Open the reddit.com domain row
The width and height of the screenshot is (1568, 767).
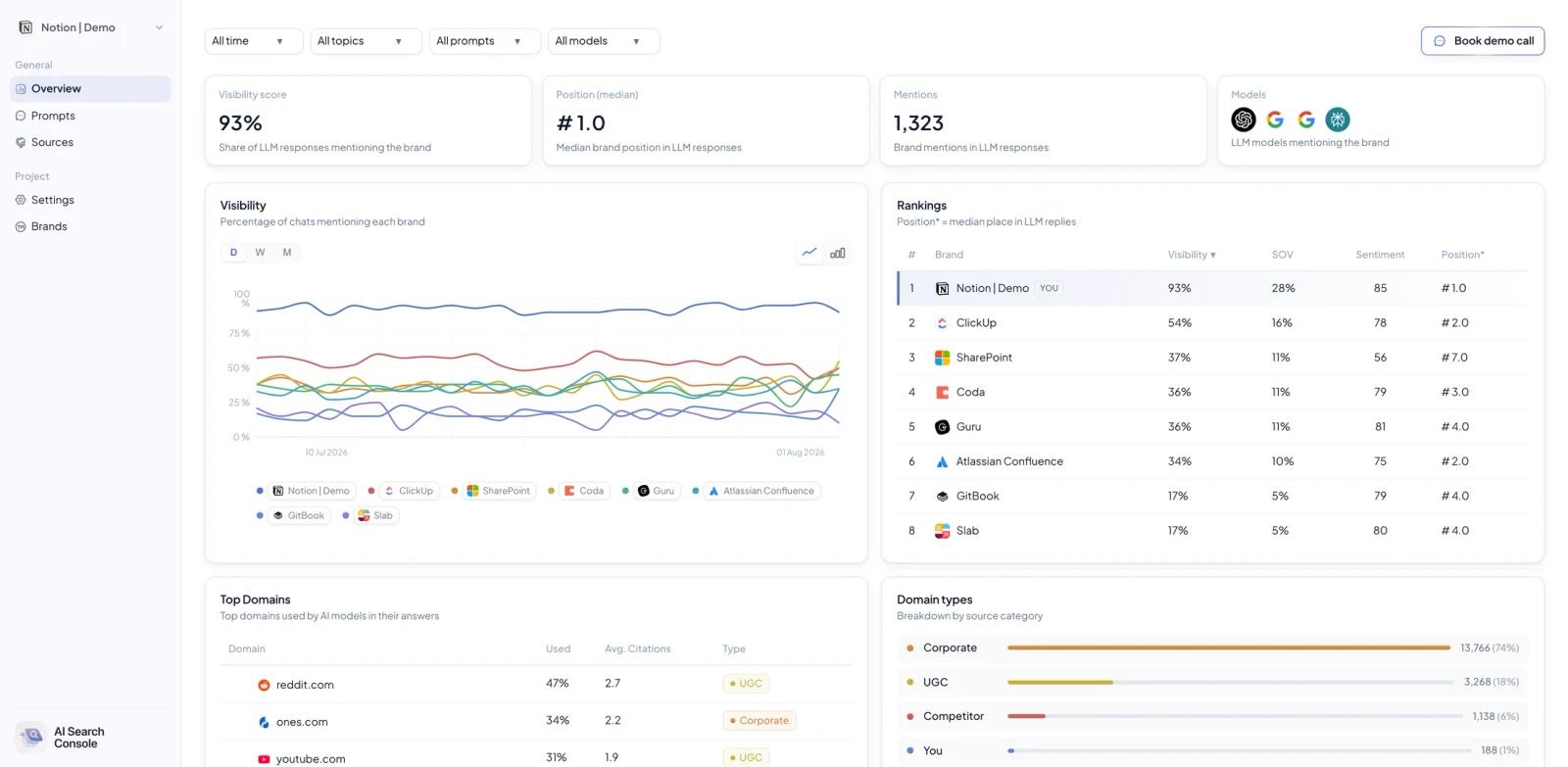(x=536, y=684)
